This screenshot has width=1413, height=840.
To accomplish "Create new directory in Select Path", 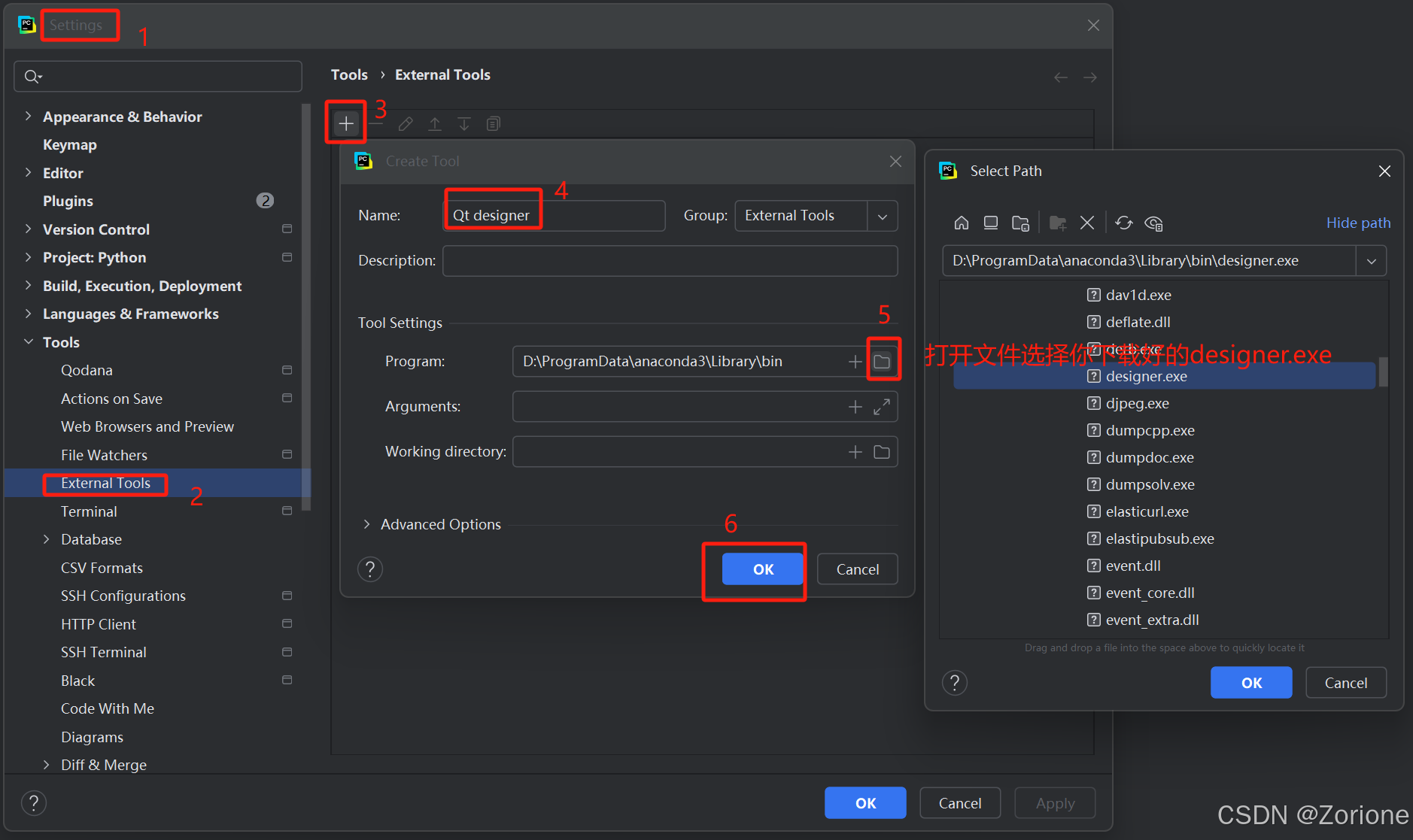I will (1058, 223).
